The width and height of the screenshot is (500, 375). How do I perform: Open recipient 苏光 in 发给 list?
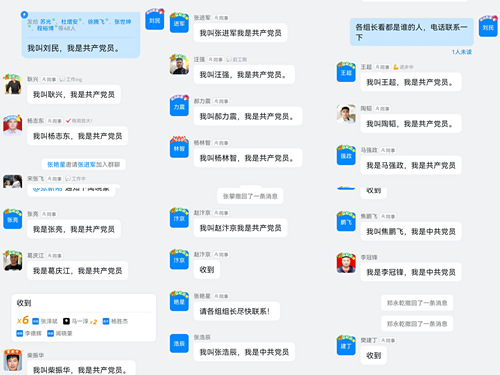tap(46, 22)
